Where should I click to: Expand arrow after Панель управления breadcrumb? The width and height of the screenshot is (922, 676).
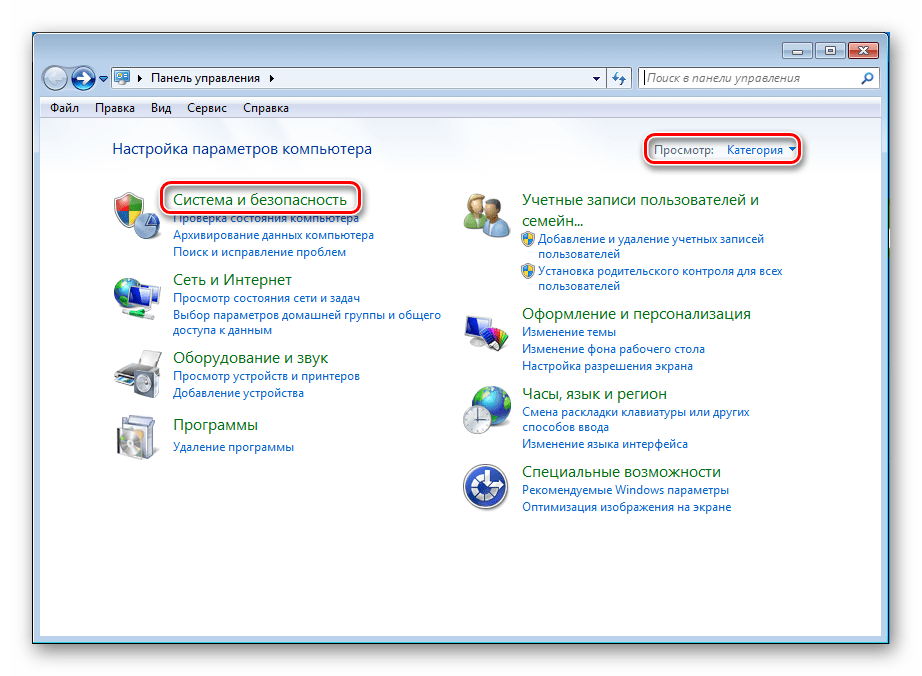(x=272, y=78)
